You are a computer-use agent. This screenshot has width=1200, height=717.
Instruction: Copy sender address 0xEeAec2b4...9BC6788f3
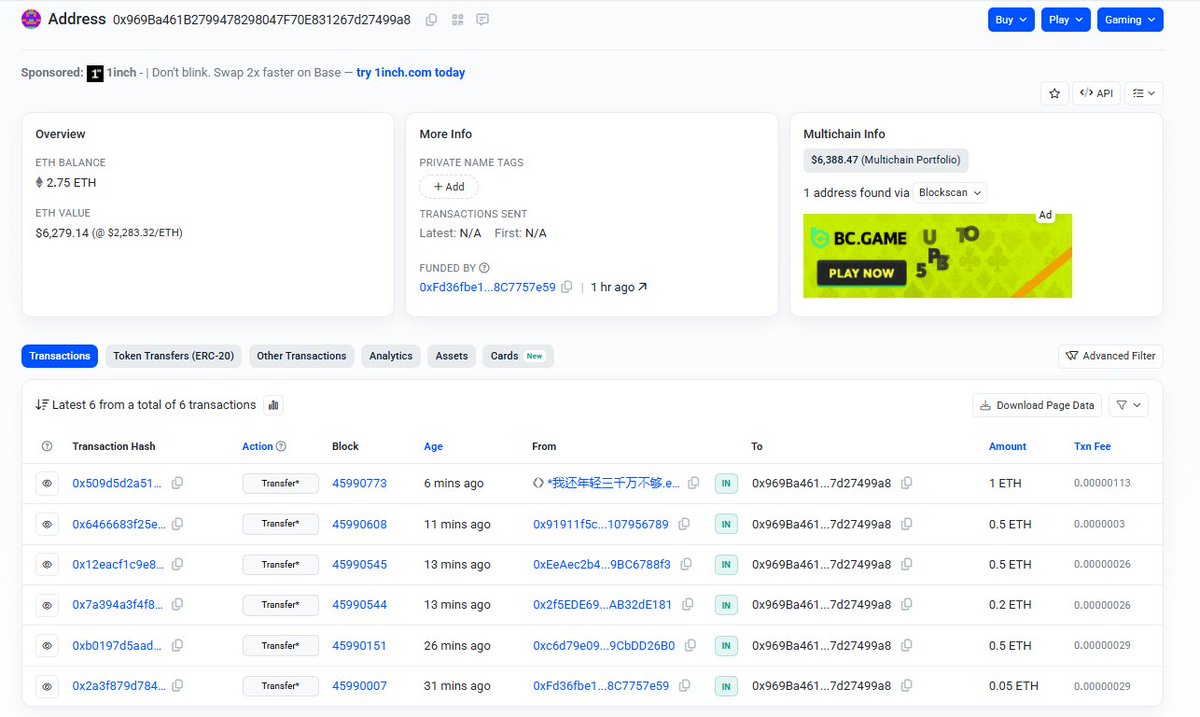point(686,564)
